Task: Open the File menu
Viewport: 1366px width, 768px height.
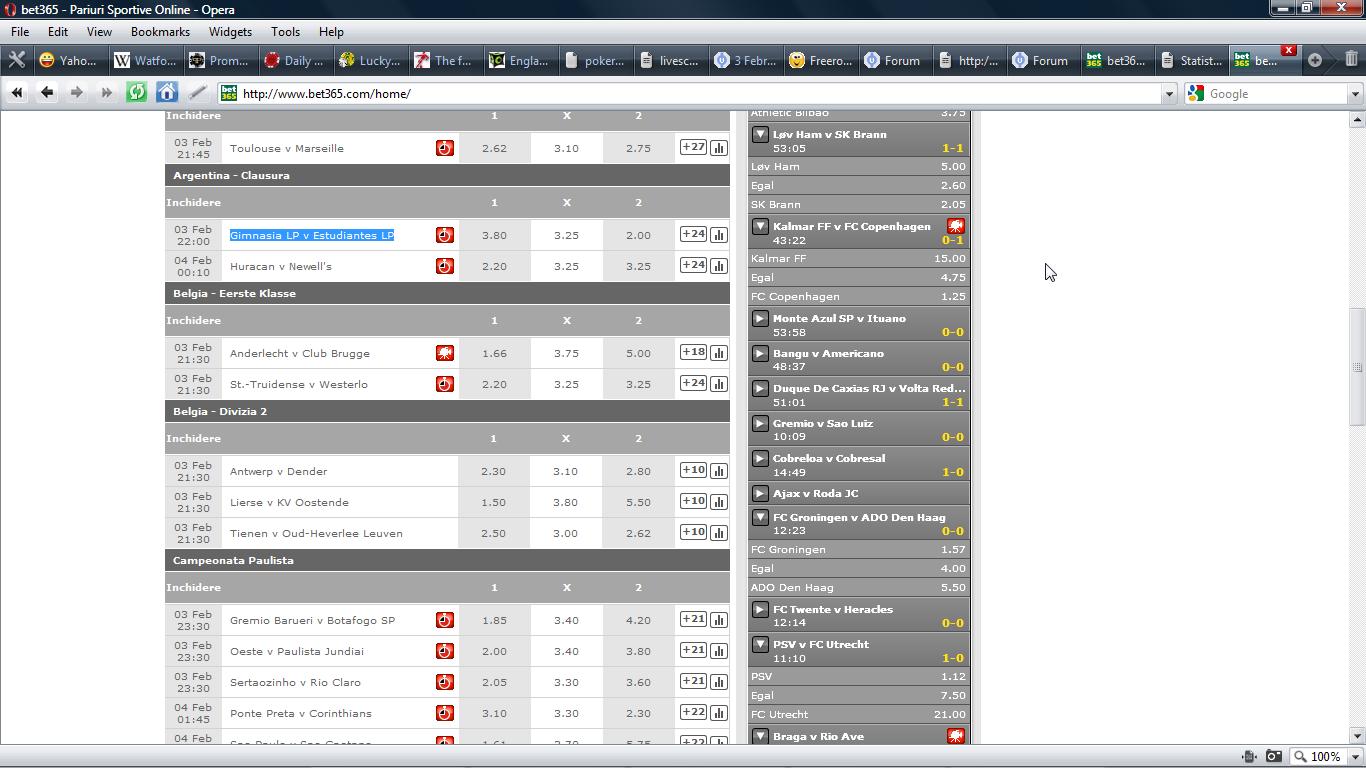Action: 20,31
